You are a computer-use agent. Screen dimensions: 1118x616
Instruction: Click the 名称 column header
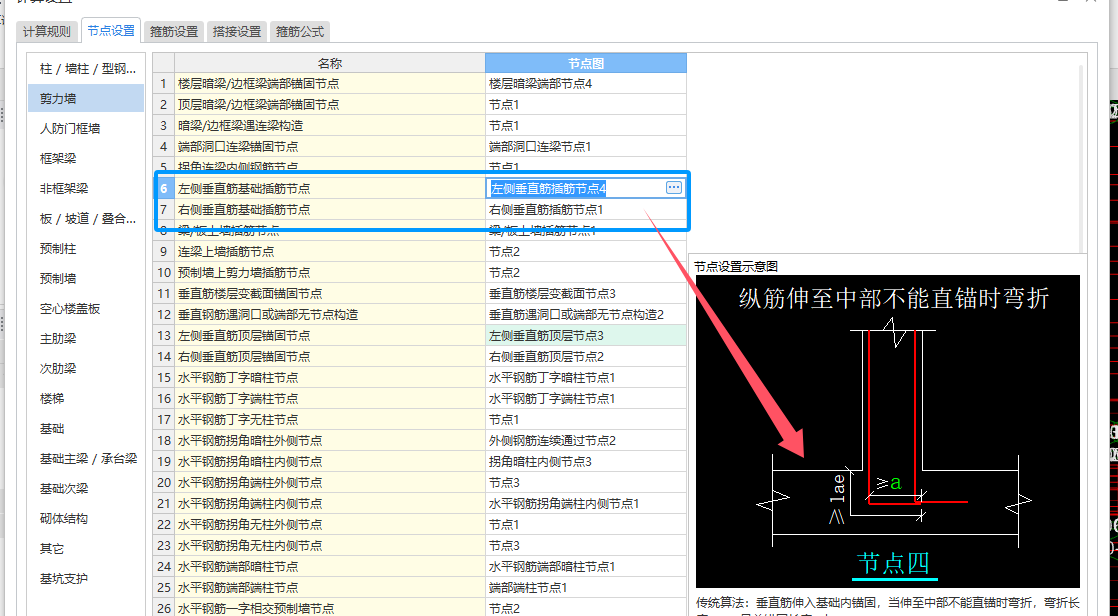(329, 63)
